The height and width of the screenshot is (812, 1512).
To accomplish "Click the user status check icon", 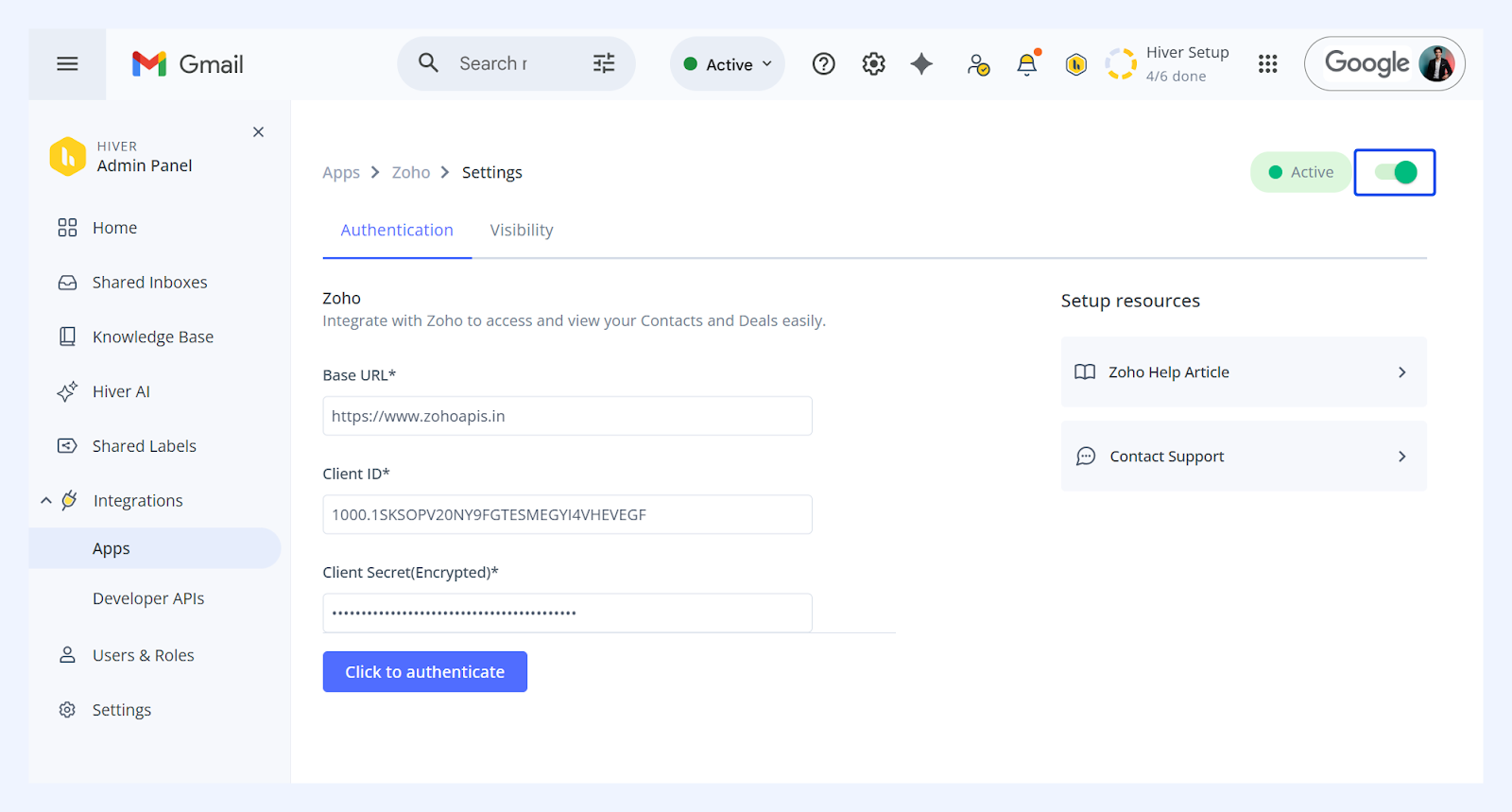I will coord(978,64).
